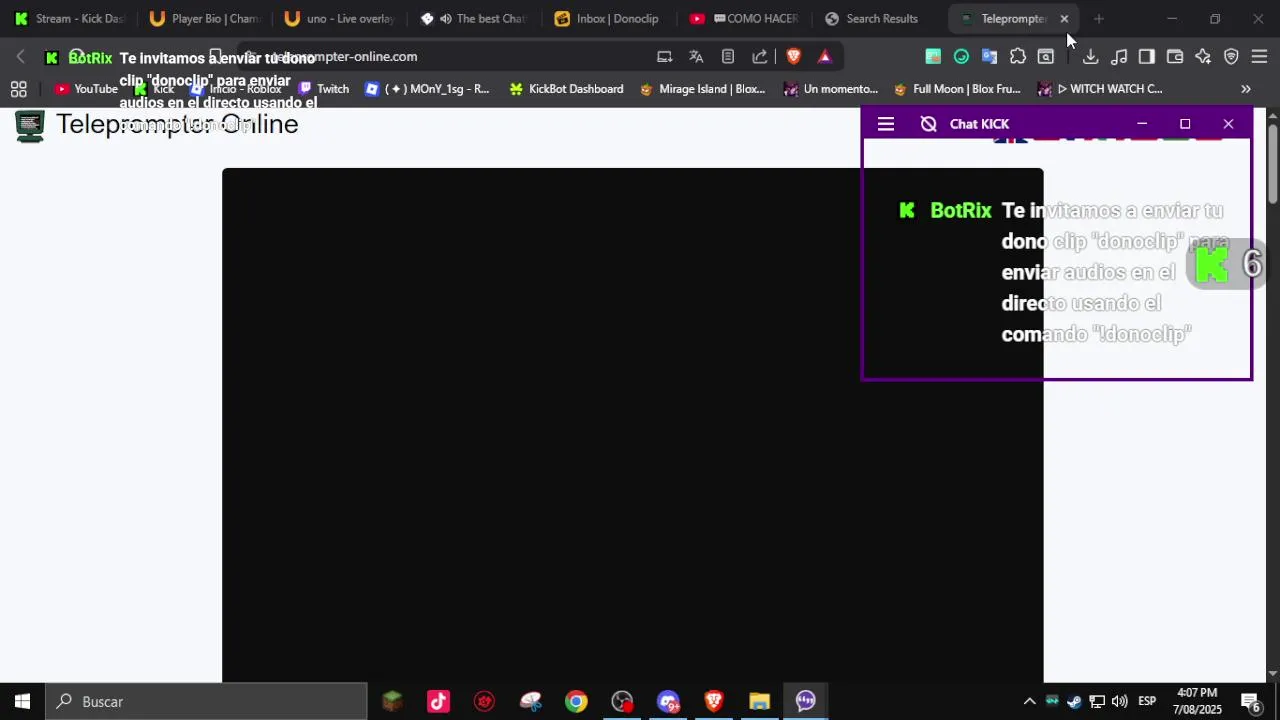Click the Teleprompter Online logo icon
Screen dimensions: 1280x720
pos(30,126)
